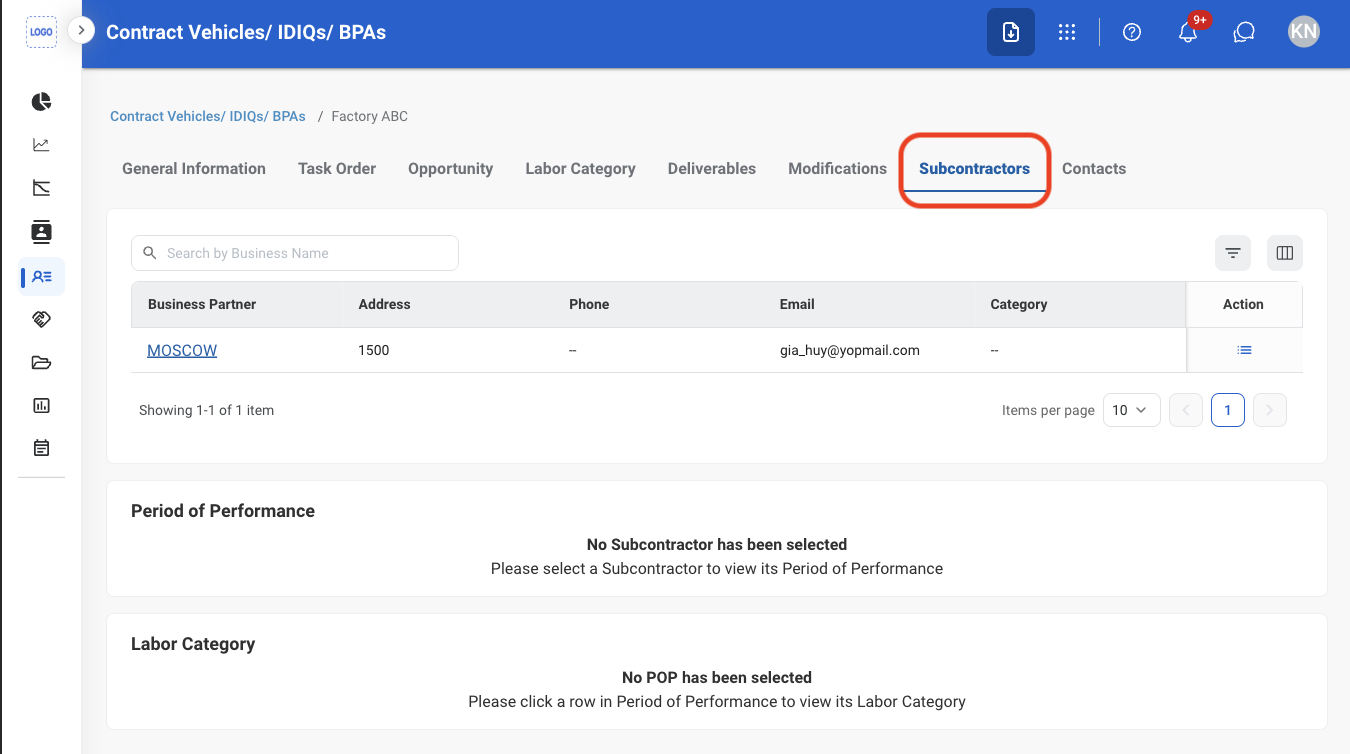Viewport: 1350px width, 754px height.
Task: Go to the previous page arrow
Action: (1186, 410)
